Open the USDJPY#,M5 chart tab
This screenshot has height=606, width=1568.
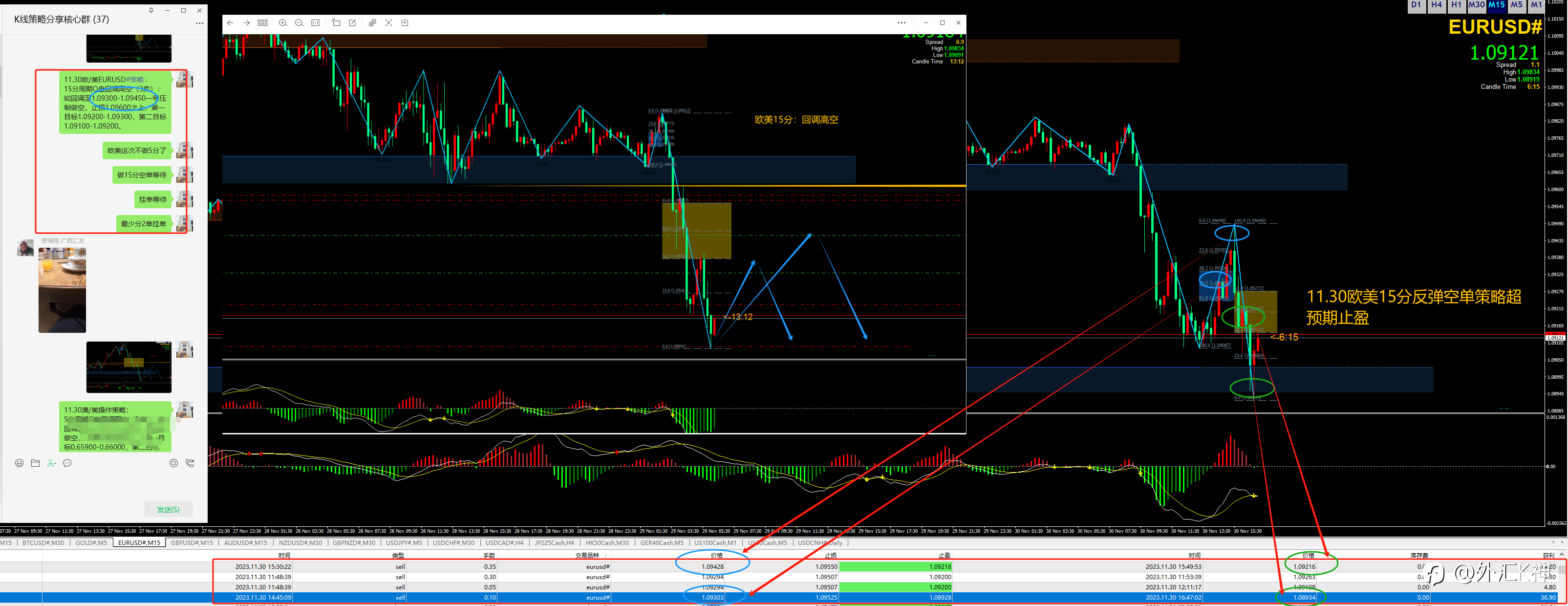pyautogui.click(x=404, y=542)
